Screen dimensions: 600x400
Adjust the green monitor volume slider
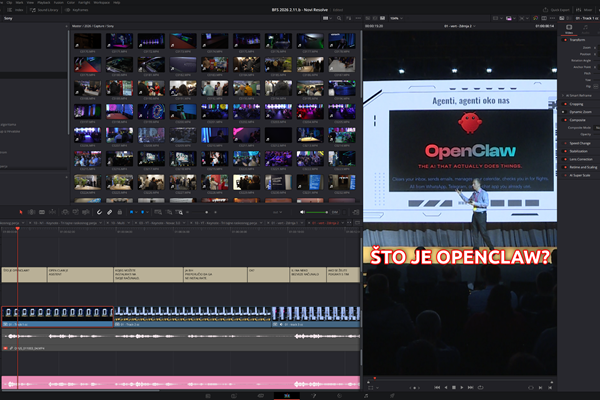tap(317, 212)
